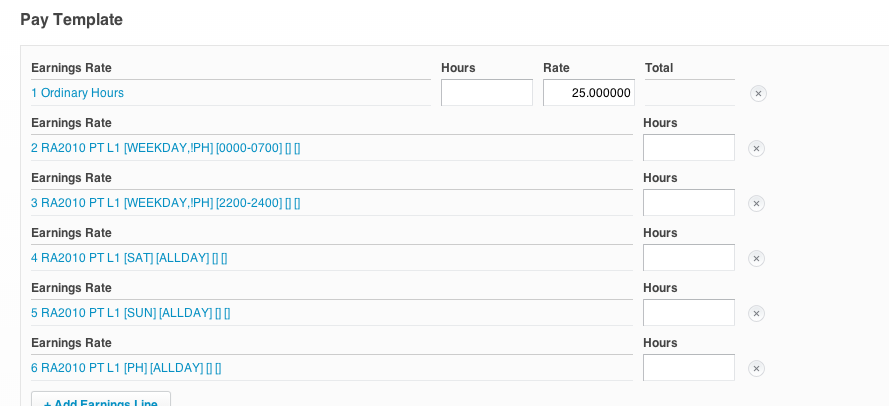Open the 3 RA2010 WEEKDAY 2200-2400 link
889x406 pixels.
coord(165,203)
